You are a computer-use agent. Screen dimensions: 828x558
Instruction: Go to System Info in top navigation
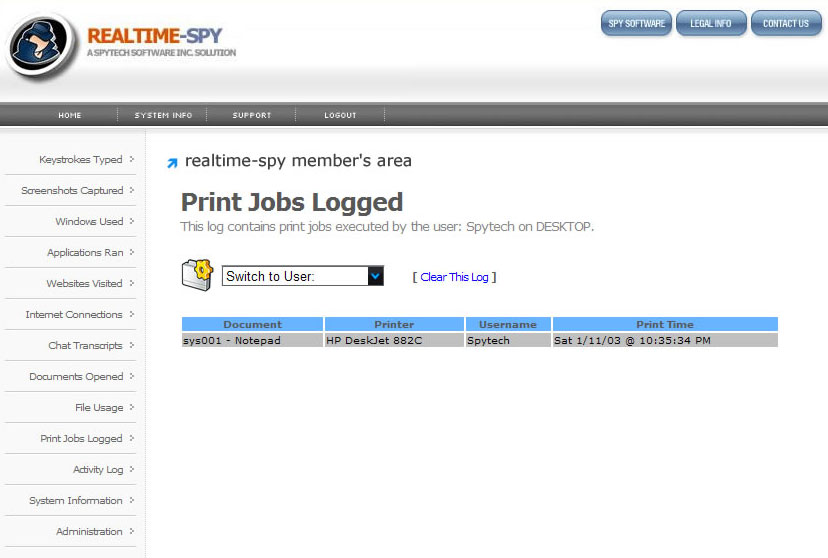163,115
